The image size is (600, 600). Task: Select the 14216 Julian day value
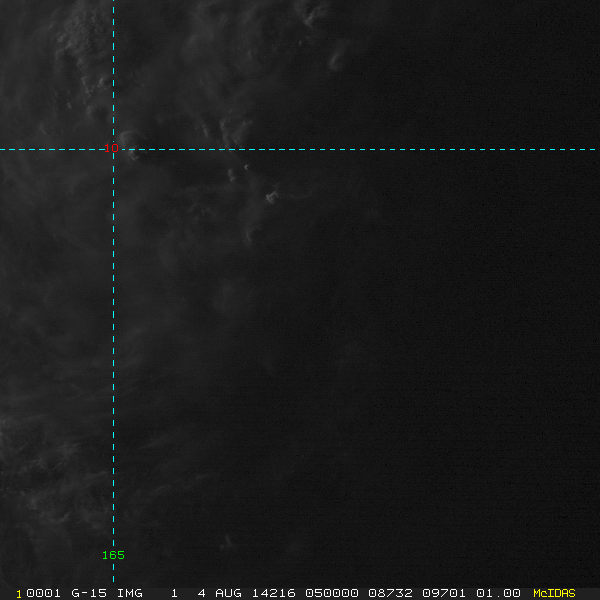click(x=275, y=593)
